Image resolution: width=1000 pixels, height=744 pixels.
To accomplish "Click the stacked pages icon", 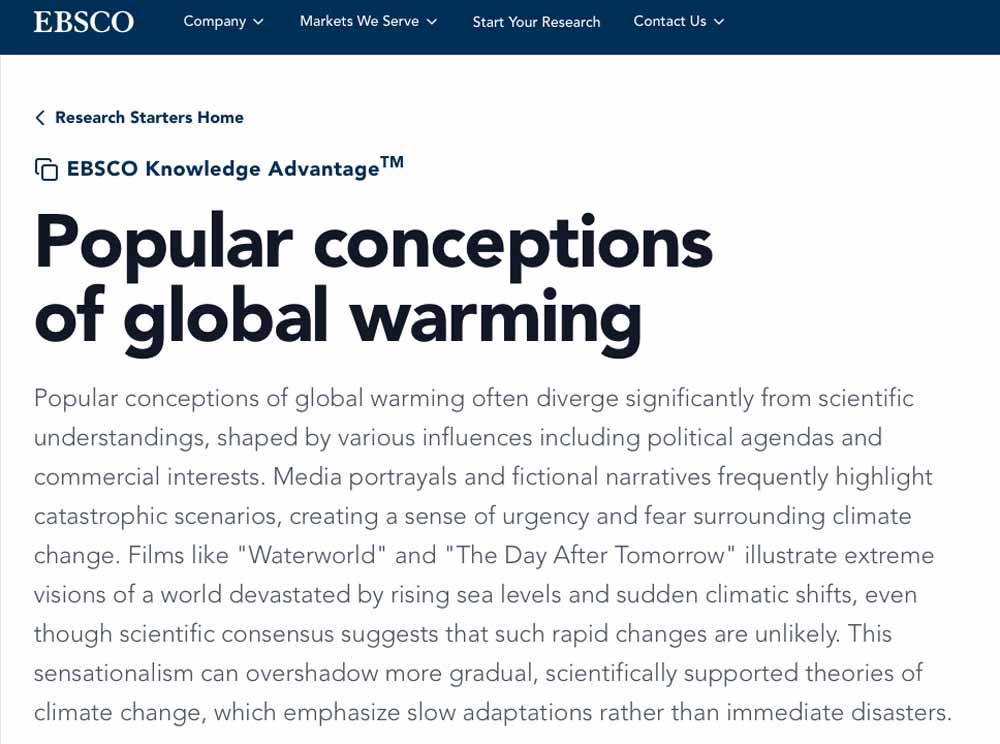I will (46, 169).
